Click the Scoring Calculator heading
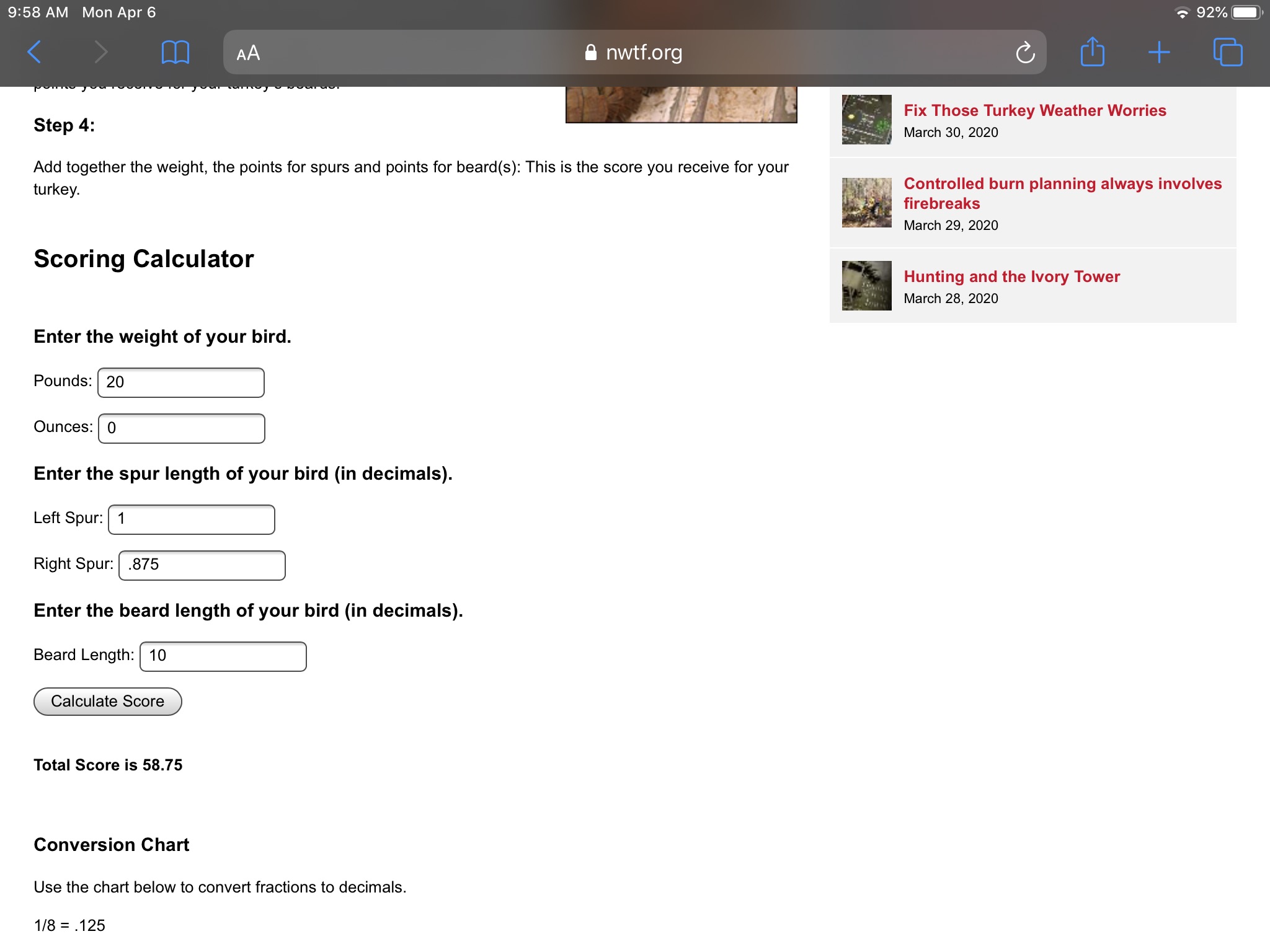This screenshot has width=1270, height=952. pyautogui.click(x=144, y=259)
